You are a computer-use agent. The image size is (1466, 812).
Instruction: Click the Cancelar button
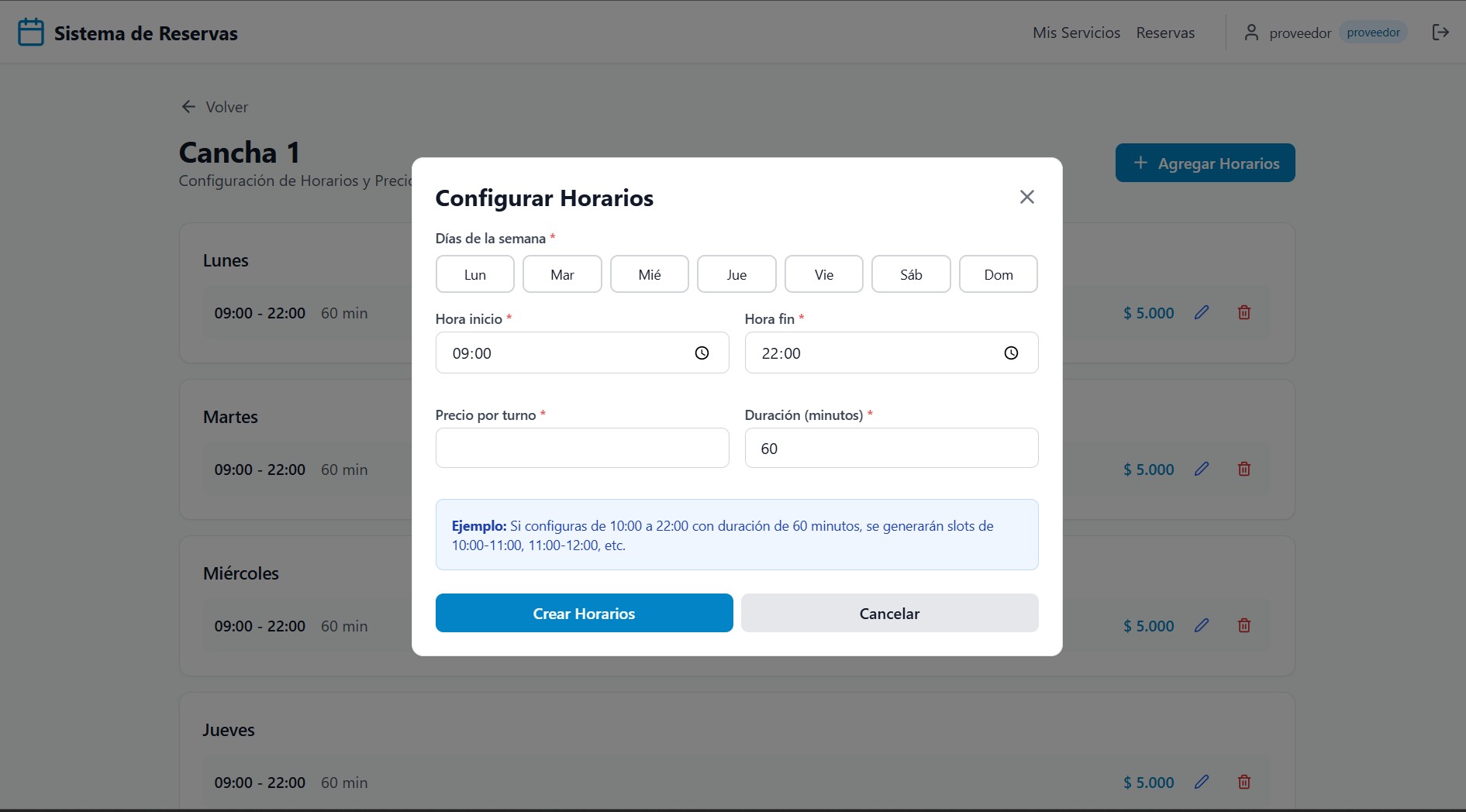point(889,614)
